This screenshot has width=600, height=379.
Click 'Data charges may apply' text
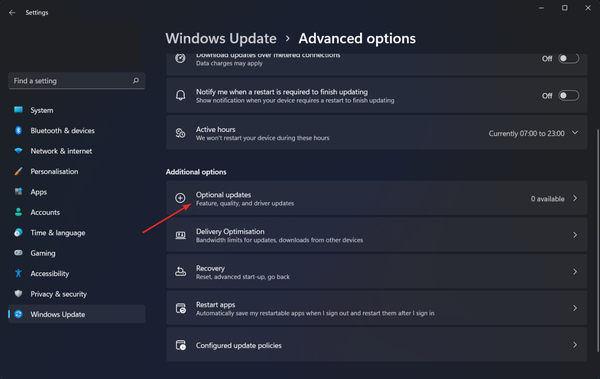229,63
